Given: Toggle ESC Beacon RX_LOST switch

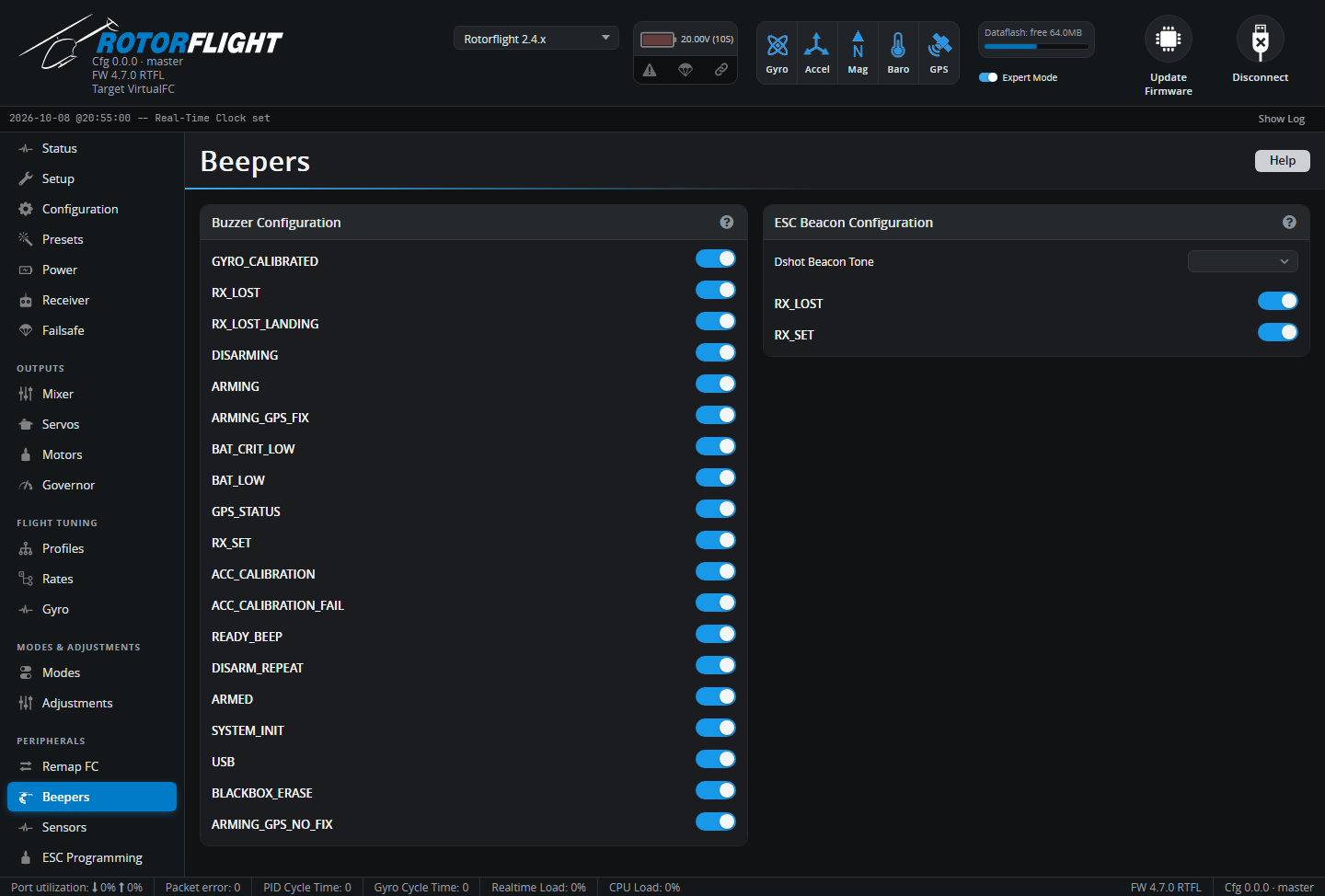Looking at the screenshot, I should tap(1278, 301).
